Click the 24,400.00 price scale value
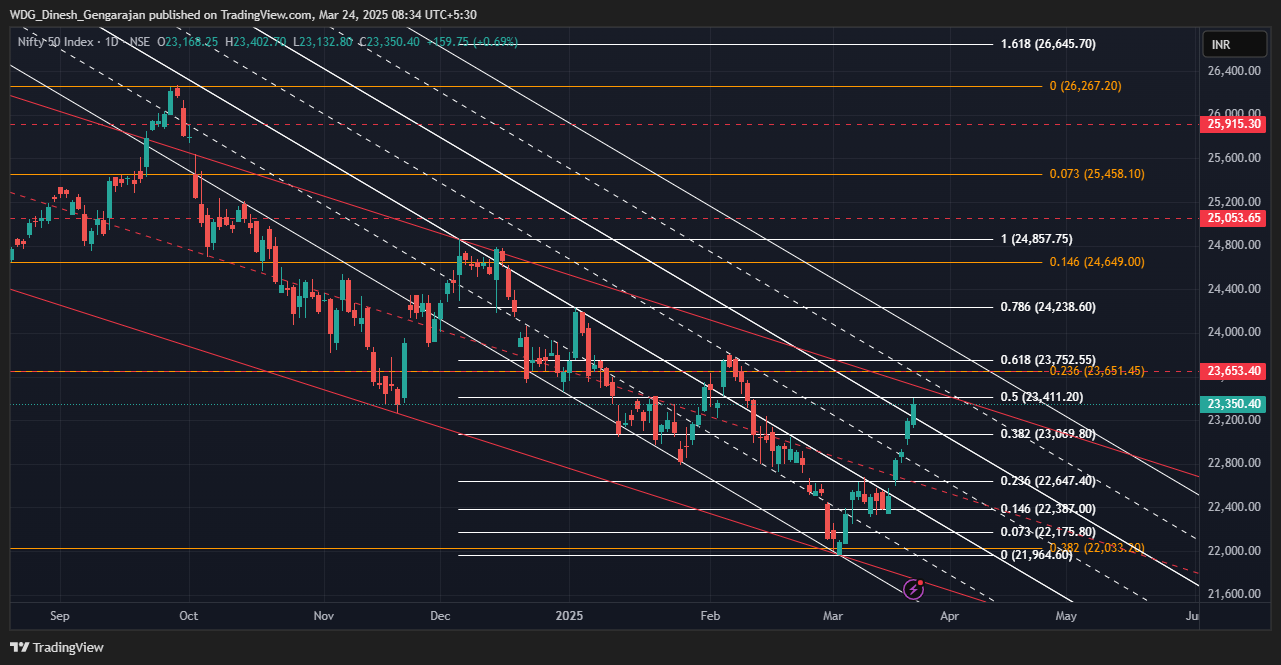 (1232, 289)
